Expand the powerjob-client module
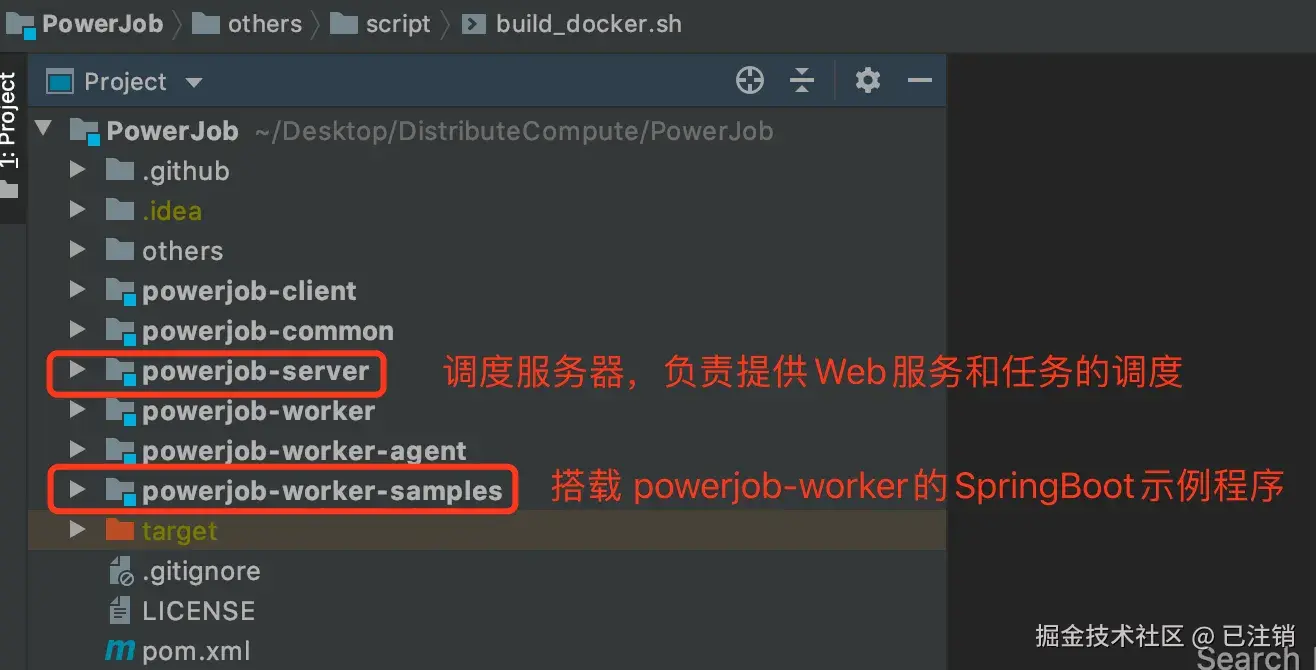This screenshot has width=1316, height=670. [77, 291]
